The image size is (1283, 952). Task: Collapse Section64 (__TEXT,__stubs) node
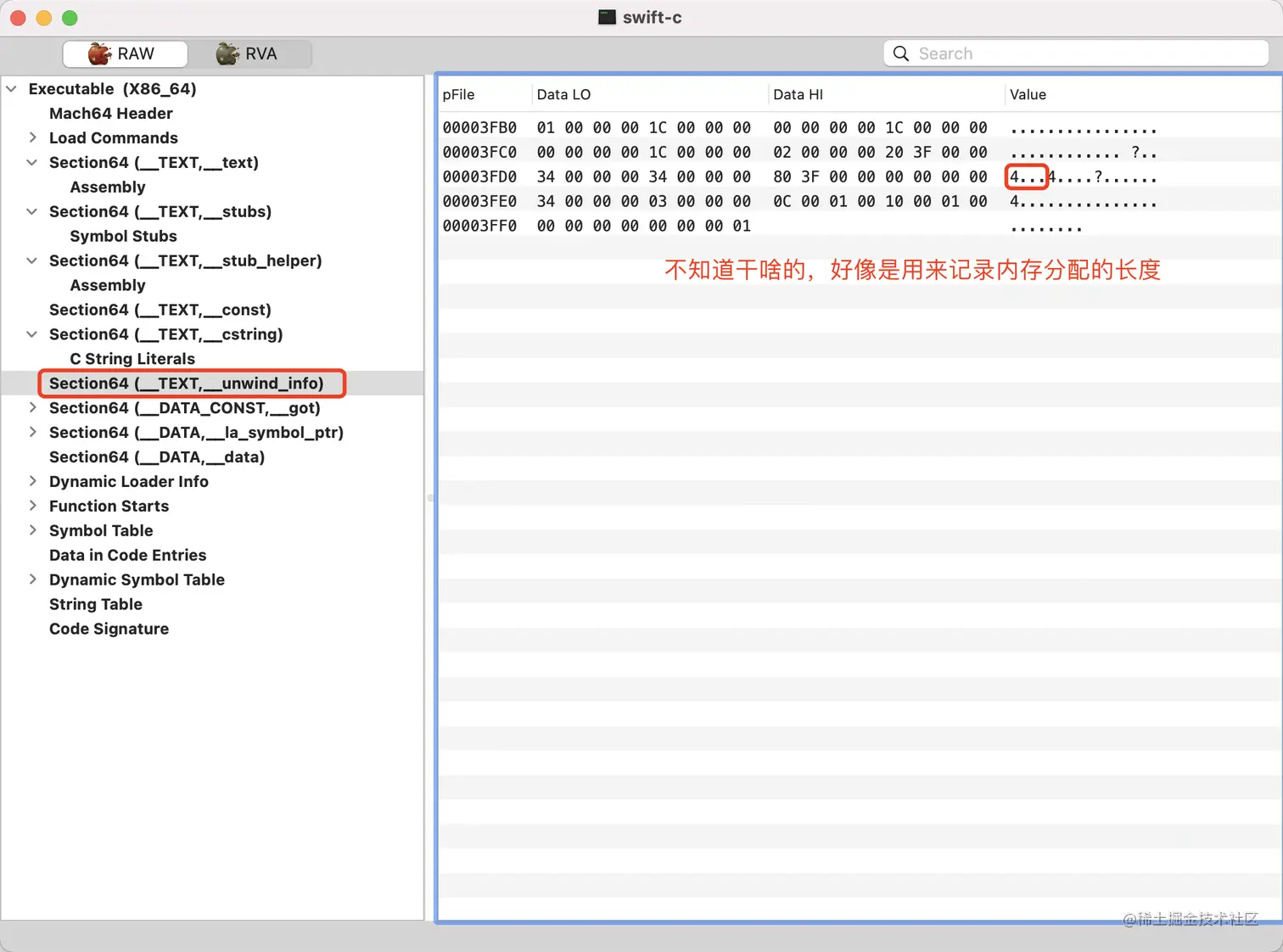[x=32, y=211]
